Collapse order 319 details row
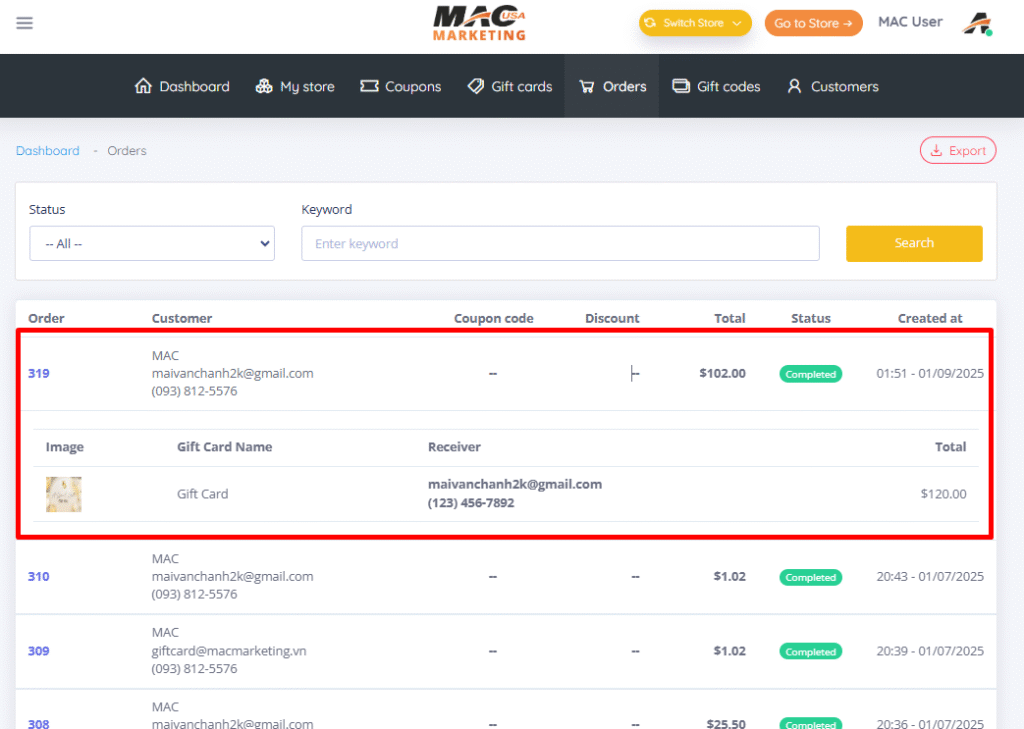Image resolution: width=1024 pixels, height=729 pixels. pos(38,374)
